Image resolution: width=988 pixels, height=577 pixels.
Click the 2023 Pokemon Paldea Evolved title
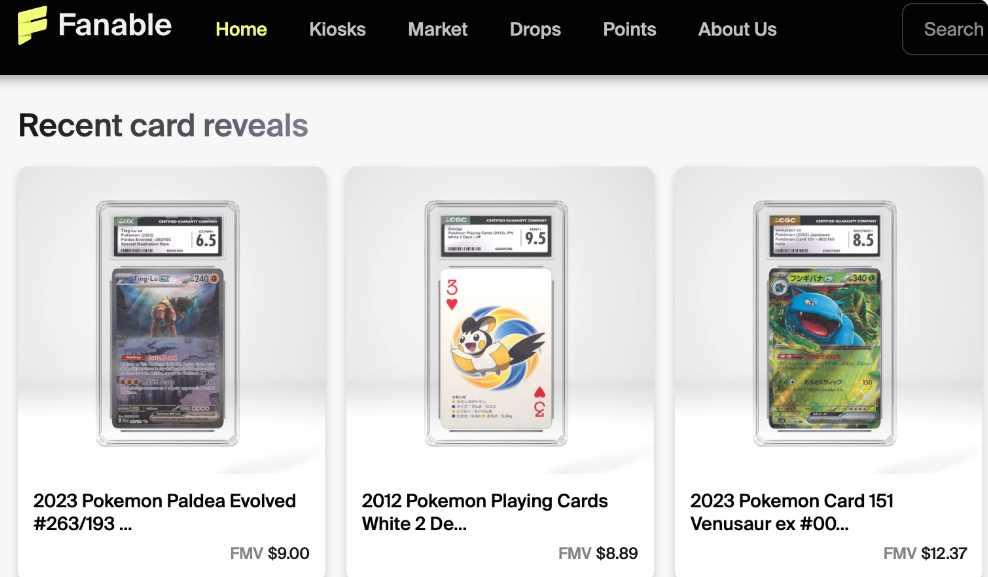click(x=164, y=512)
